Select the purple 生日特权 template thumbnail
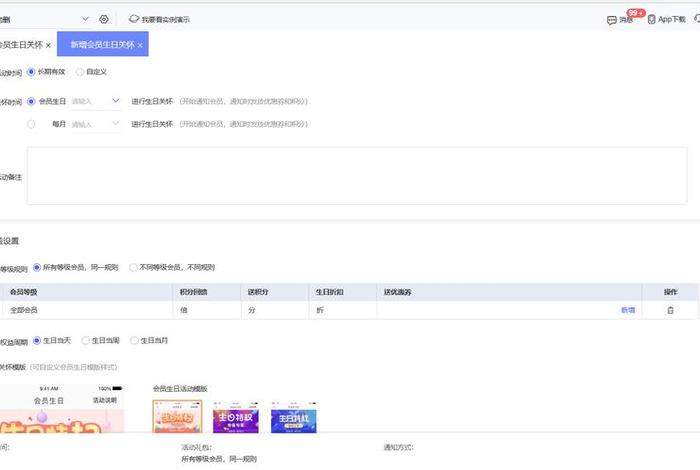Screen dimensions: 700x470 click(236, 417)
